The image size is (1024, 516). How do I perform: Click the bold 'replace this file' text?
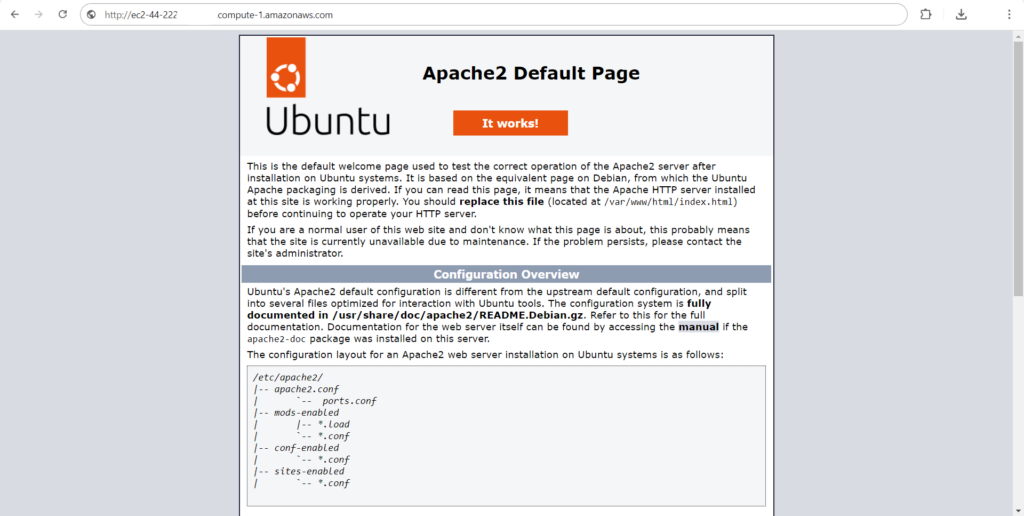click(502, 202)
